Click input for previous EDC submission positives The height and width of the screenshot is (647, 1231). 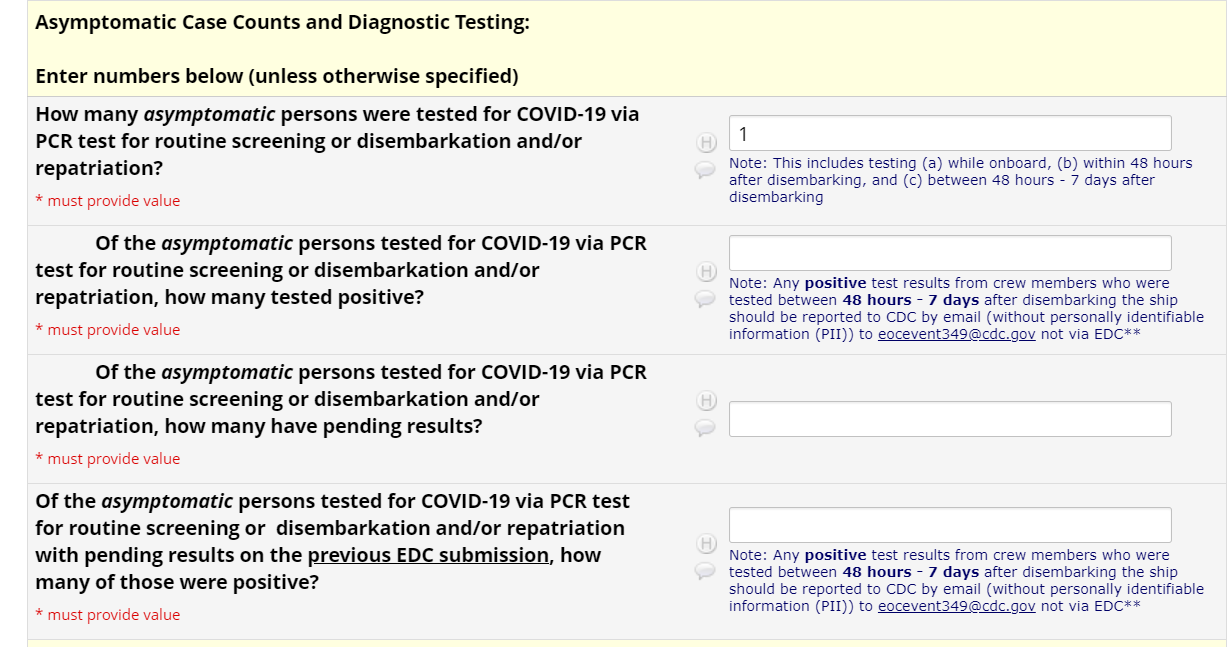point(949,525)
